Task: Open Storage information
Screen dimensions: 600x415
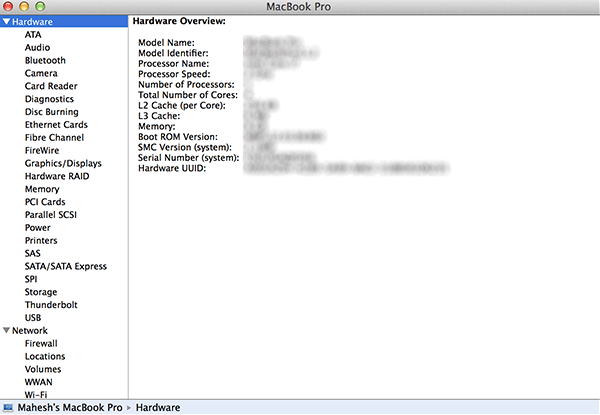Action: 41,292
